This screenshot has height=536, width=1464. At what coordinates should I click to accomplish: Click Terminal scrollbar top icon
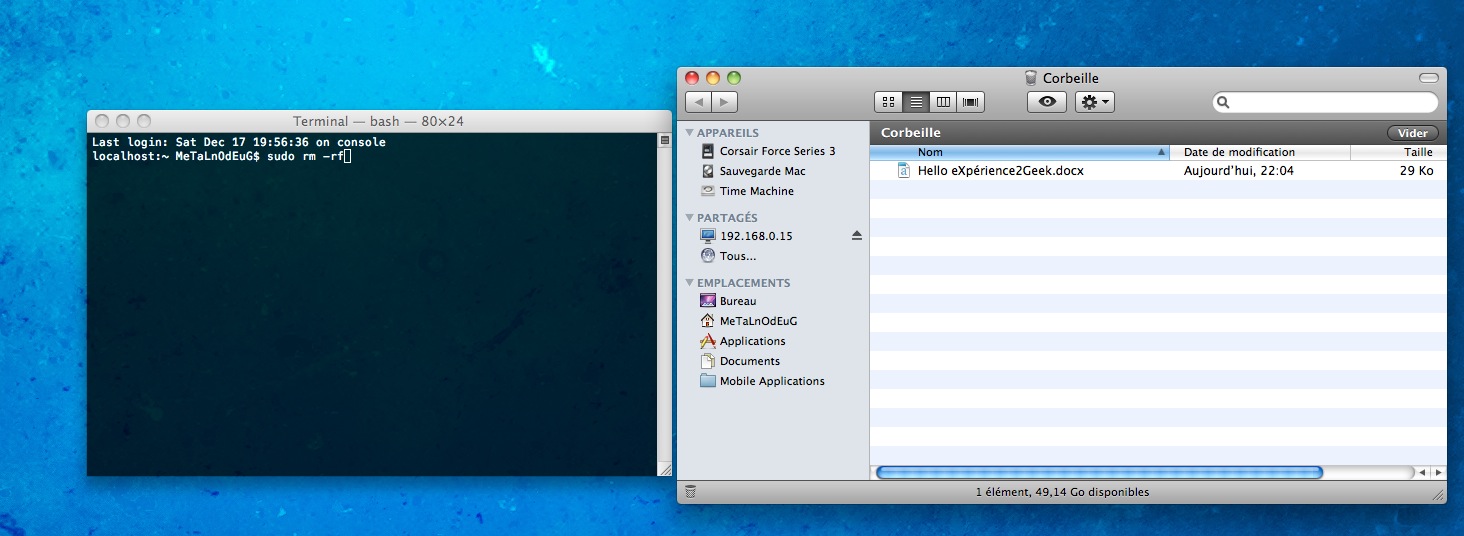665,141
